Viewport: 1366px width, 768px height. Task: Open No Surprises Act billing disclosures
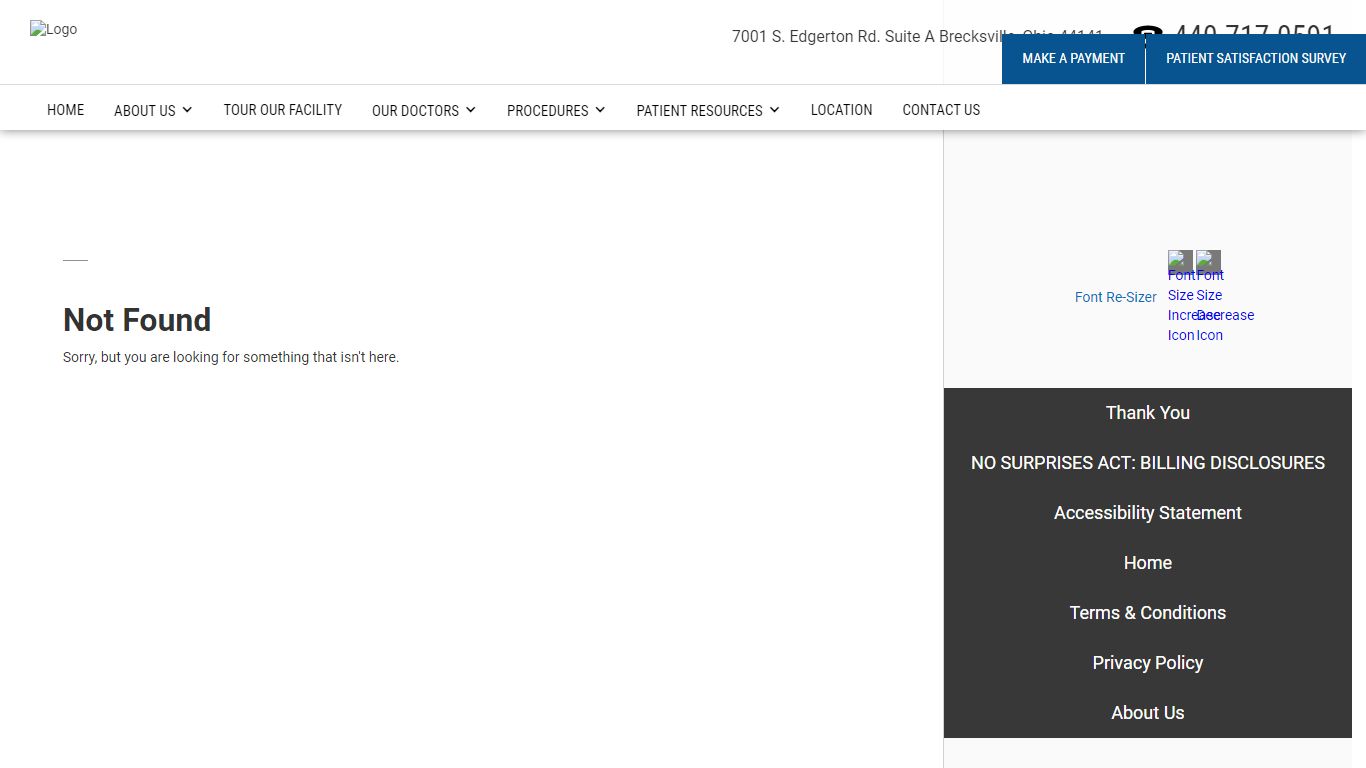coord(1148,463)
